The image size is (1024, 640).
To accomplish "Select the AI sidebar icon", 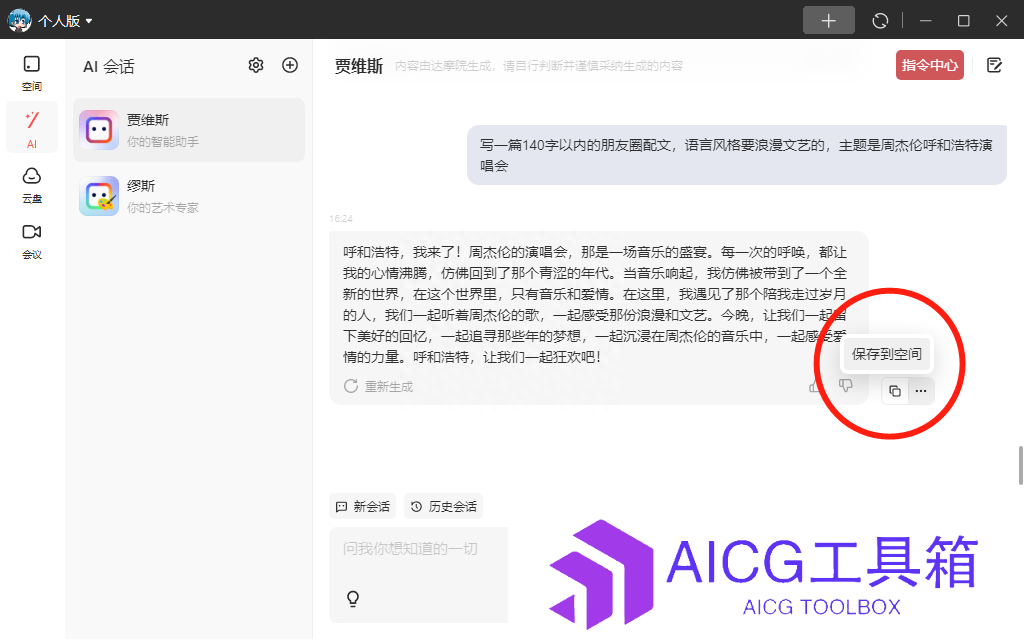I will [31, 128].
